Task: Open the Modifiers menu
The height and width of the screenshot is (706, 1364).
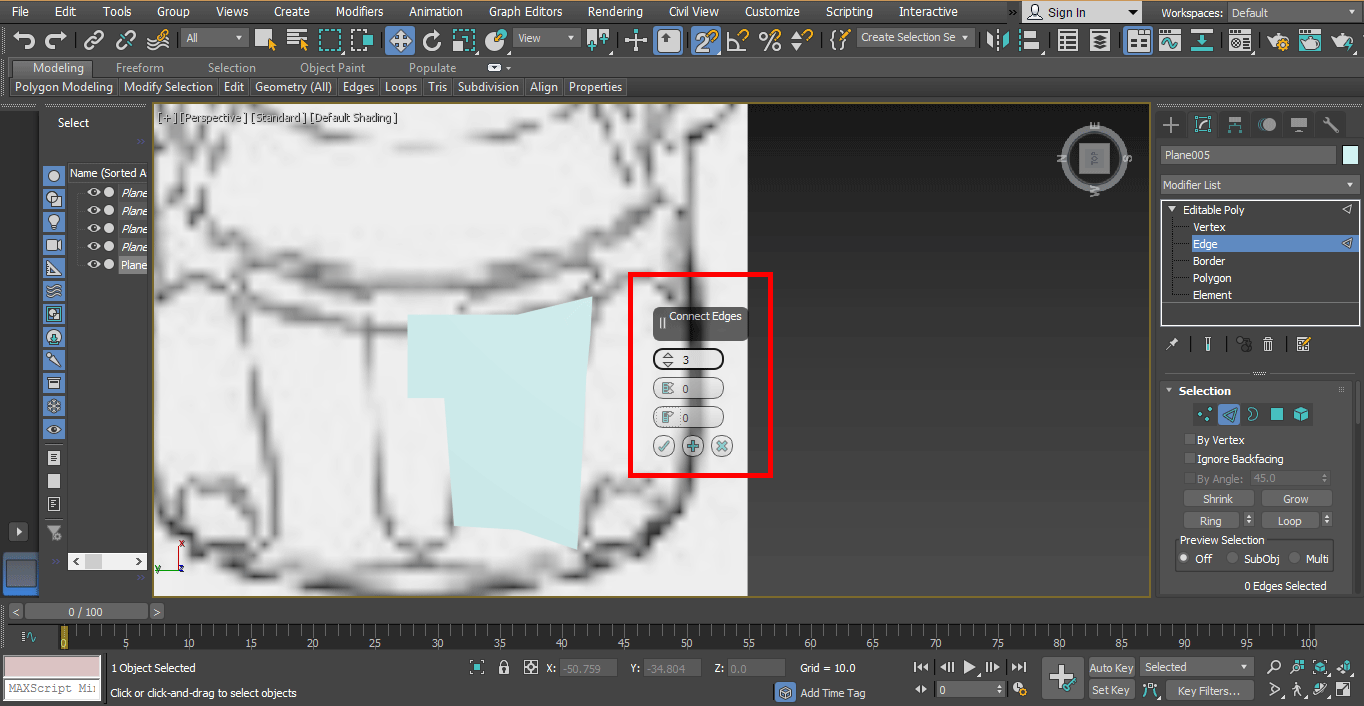Action: pos(359,11)
